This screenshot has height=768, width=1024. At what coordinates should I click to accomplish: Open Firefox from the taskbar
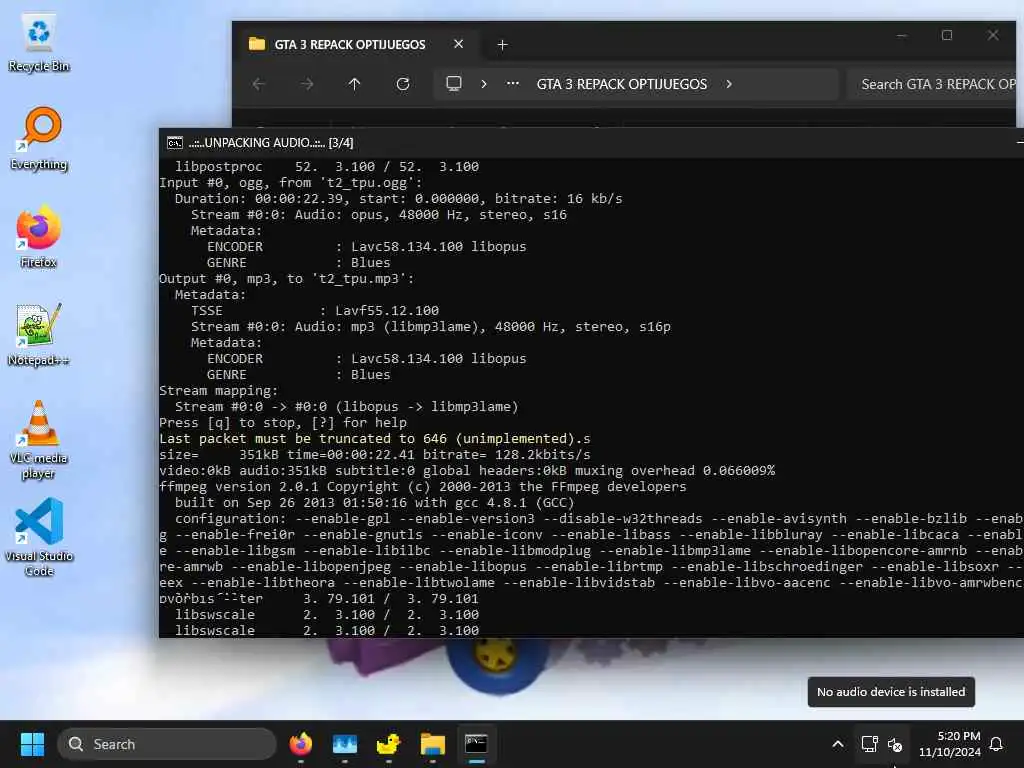[300, 744]
